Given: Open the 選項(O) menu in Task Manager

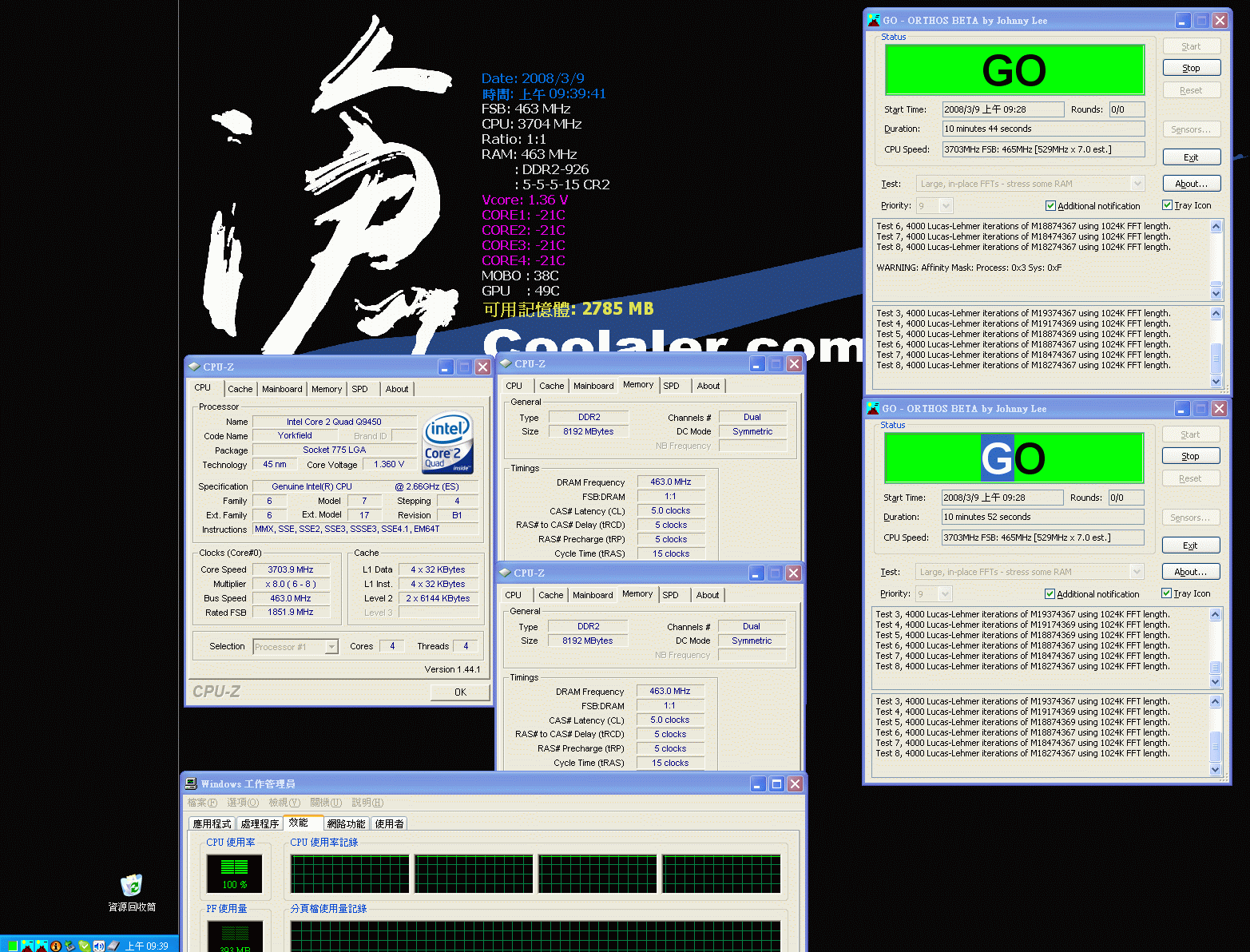Looking at the screenshot, I should (243, 803).
